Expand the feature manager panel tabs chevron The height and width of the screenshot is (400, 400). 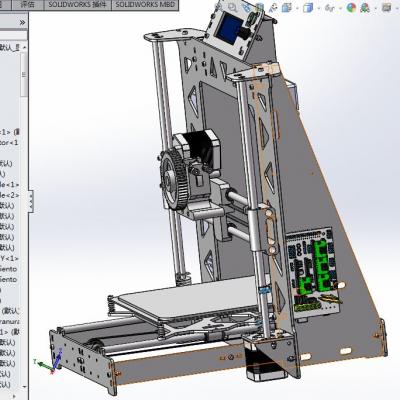(22, 23)
